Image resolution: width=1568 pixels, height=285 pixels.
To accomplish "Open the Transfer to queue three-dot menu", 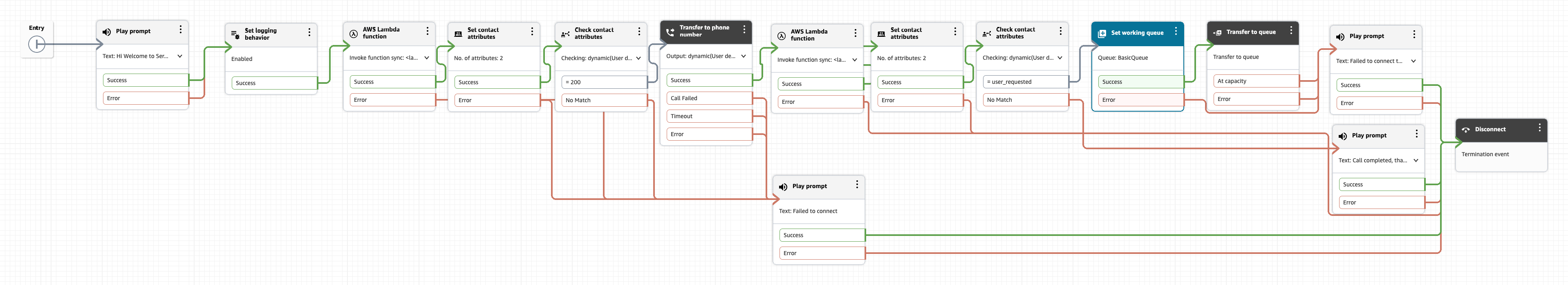I will (x=1291, y=30).
